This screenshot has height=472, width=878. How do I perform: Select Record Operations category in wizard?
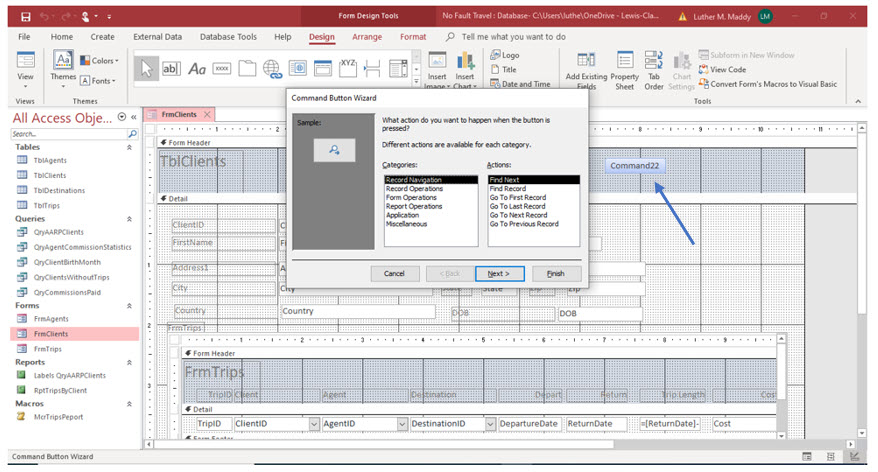414,189
